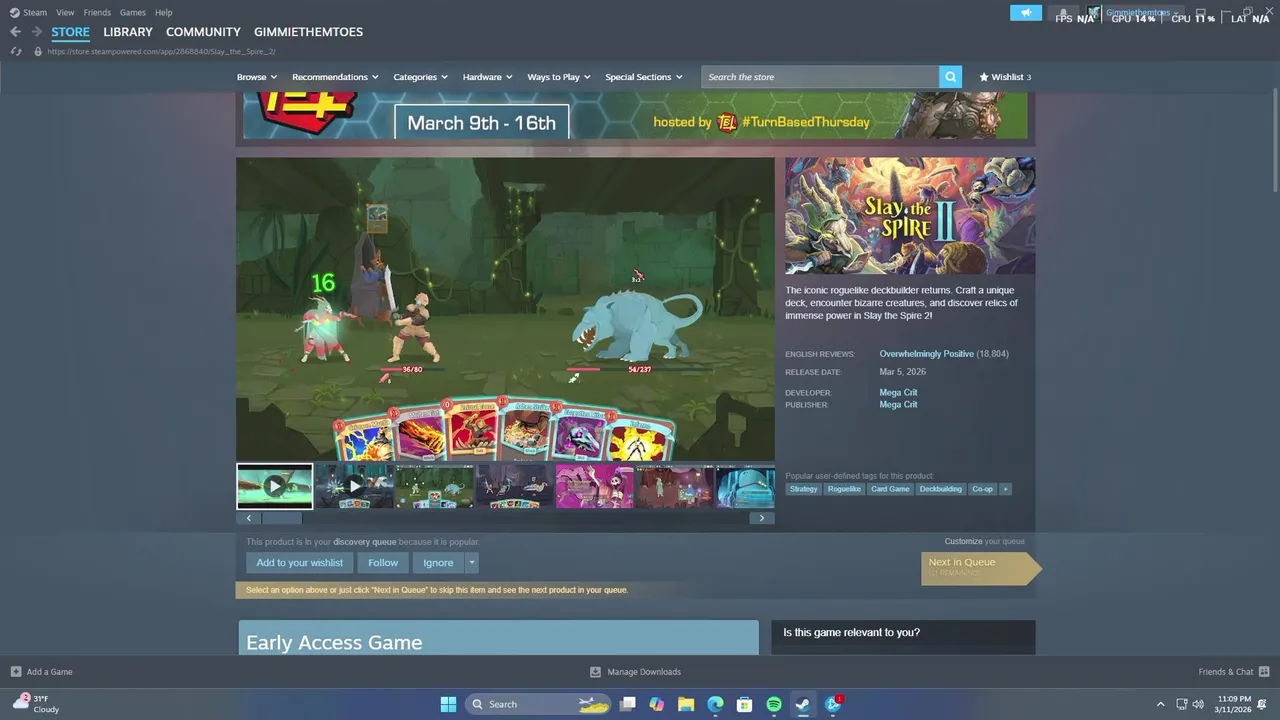Open Manage Downloads
Screen dimensions: 1280x720
(x=635, y=672)
